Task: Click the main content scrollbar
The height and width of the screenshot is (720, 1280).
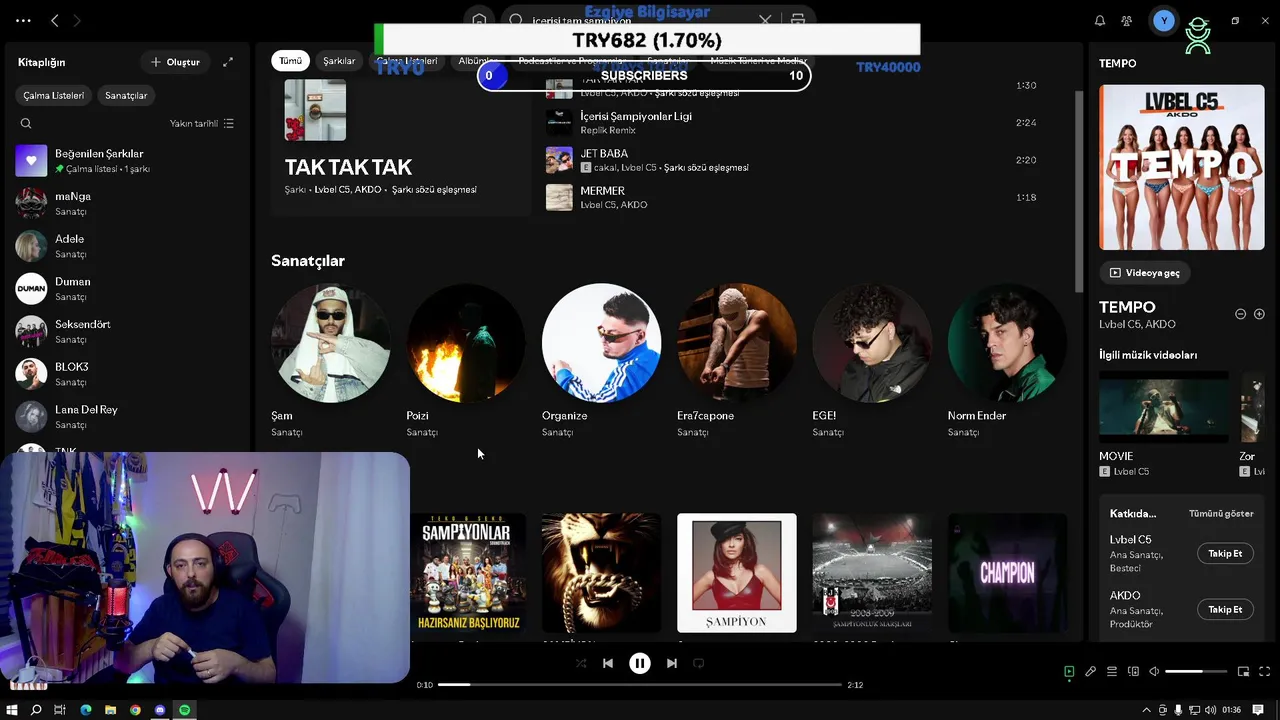Action: 1078,190
